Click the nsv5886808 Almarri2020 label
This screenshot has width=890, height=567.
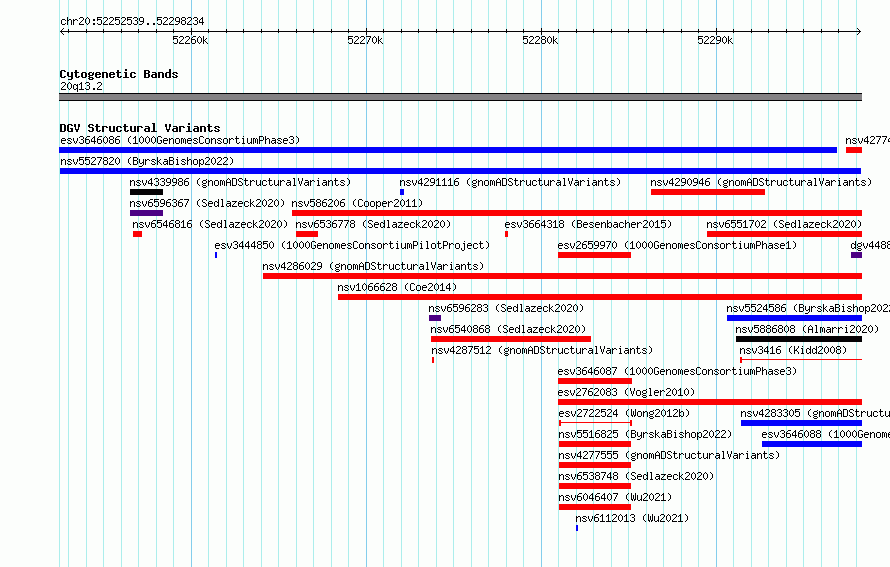(807, 329)
